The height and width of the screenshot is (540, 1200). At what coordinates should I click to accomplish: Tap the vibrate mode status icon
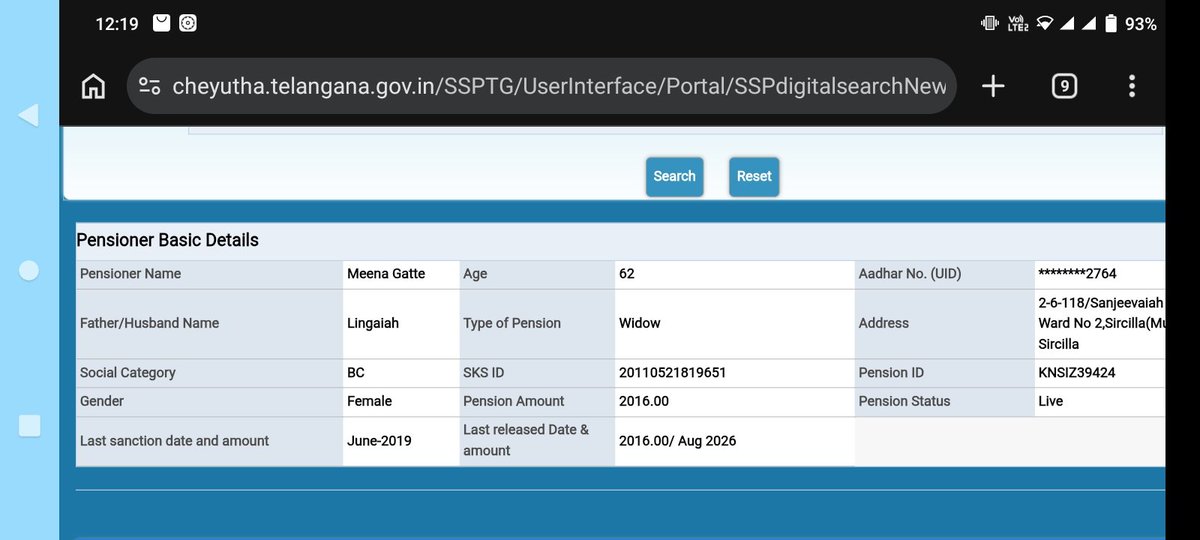[x=988, y=24]
